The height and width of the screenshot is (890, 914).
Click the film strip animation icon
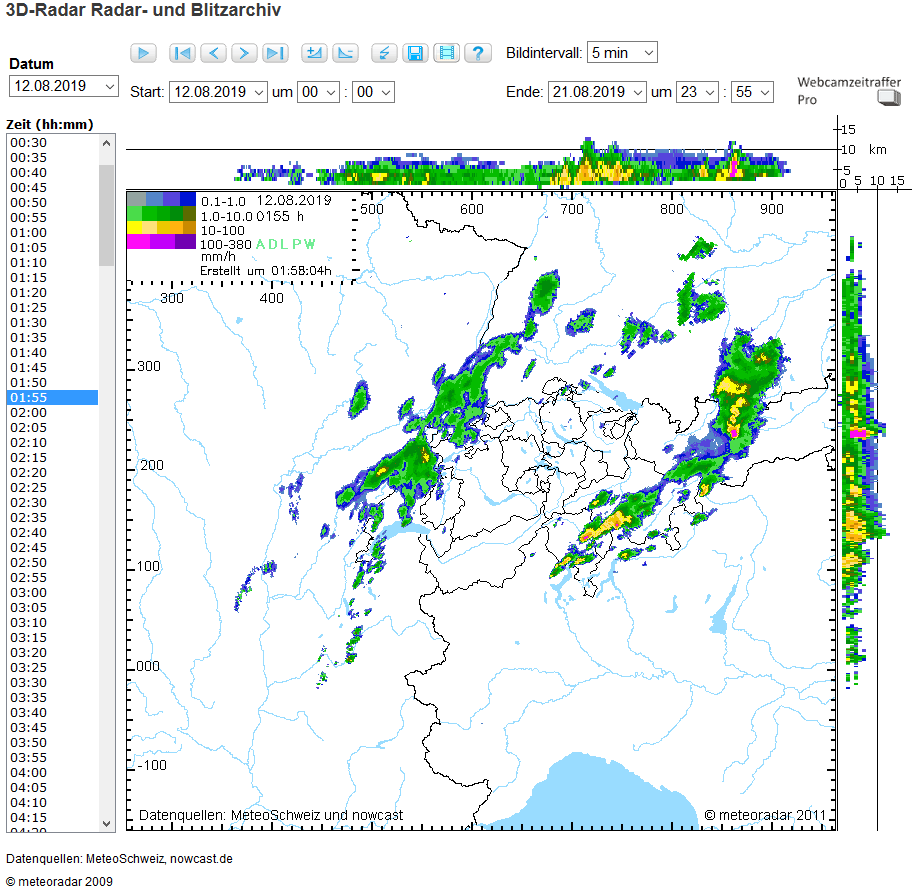(447, 53)
